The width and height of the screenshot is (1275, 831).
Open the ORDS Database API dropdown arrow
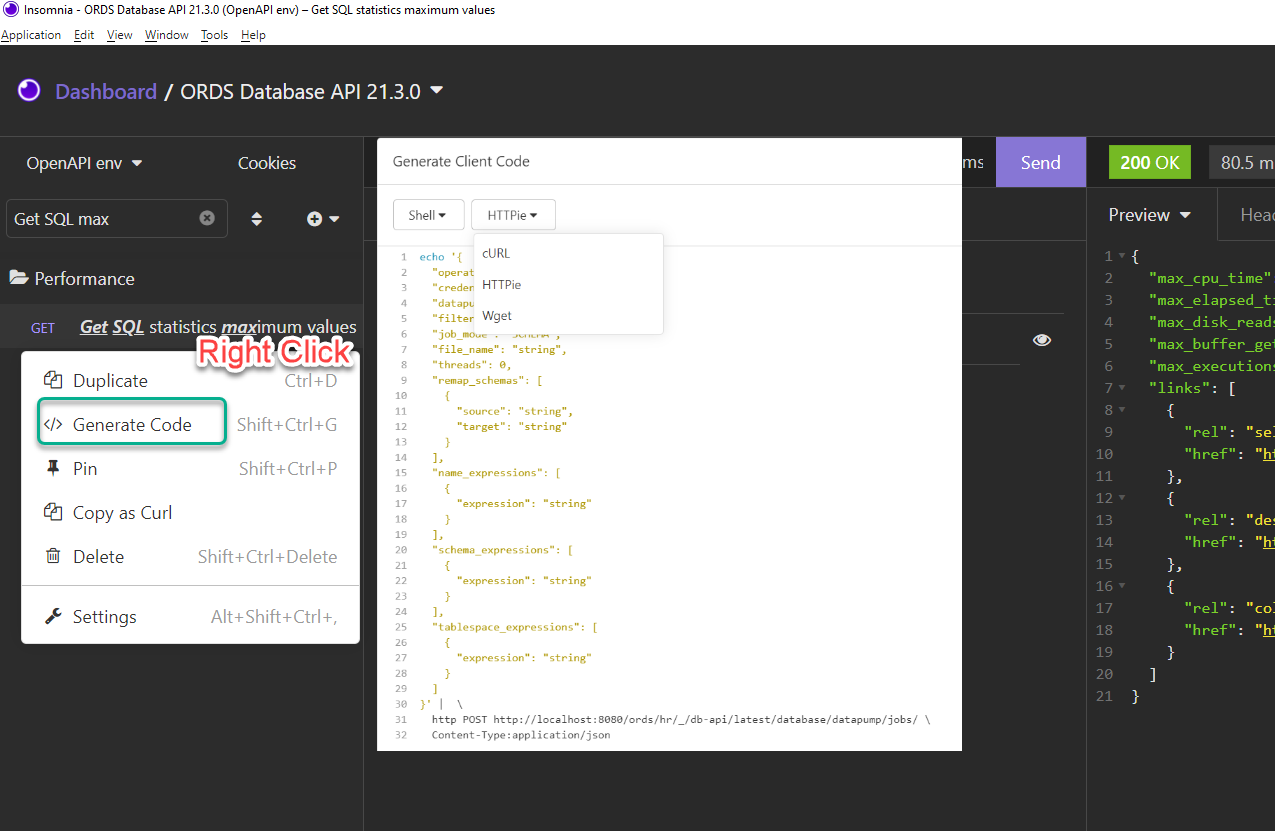[437, 90]
